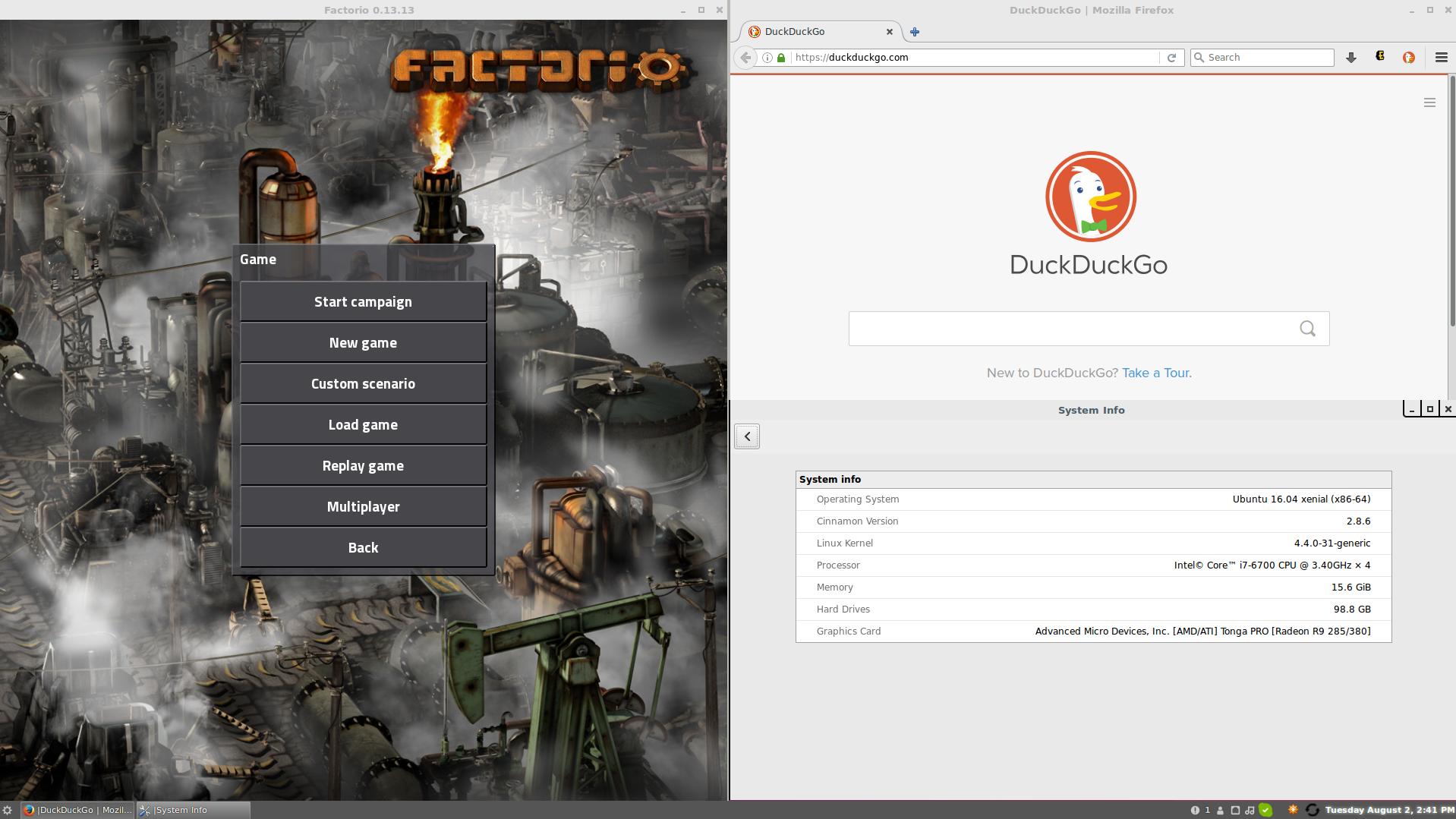This screenshot has width=1456, height=819.
Task: Reload the DuckDuckGo page
Action: point(1171,58)
